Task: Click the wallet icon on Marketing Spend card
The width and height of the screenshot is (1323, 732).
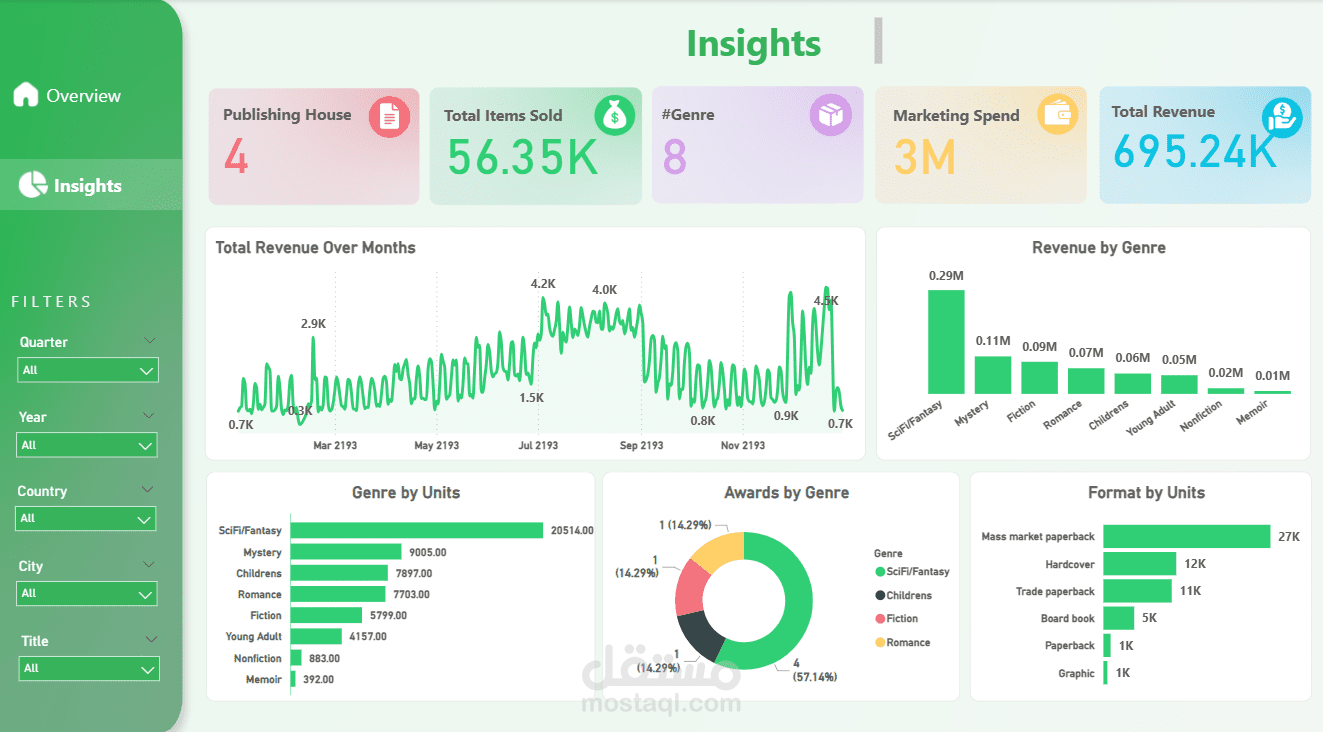Action: click(x=1057, y=114)
